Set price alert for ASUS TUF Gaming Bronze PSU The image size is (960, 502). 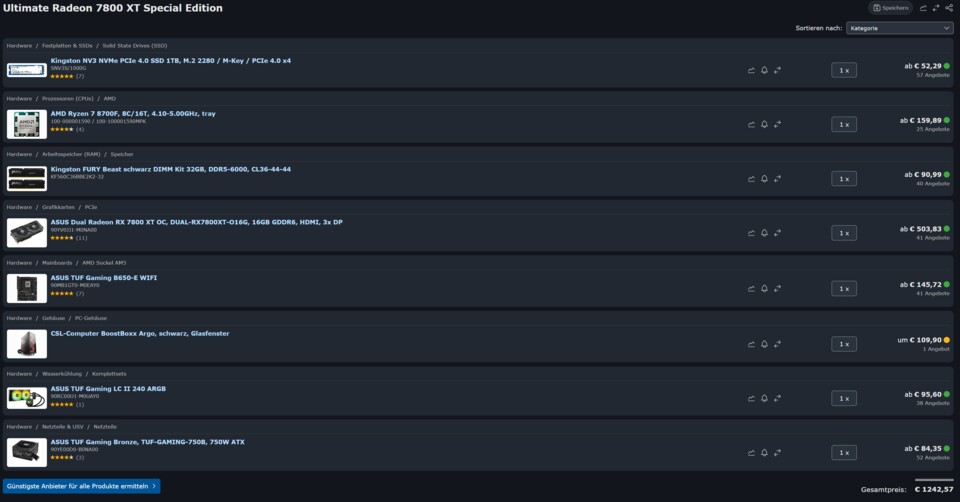tap(765, 453)
